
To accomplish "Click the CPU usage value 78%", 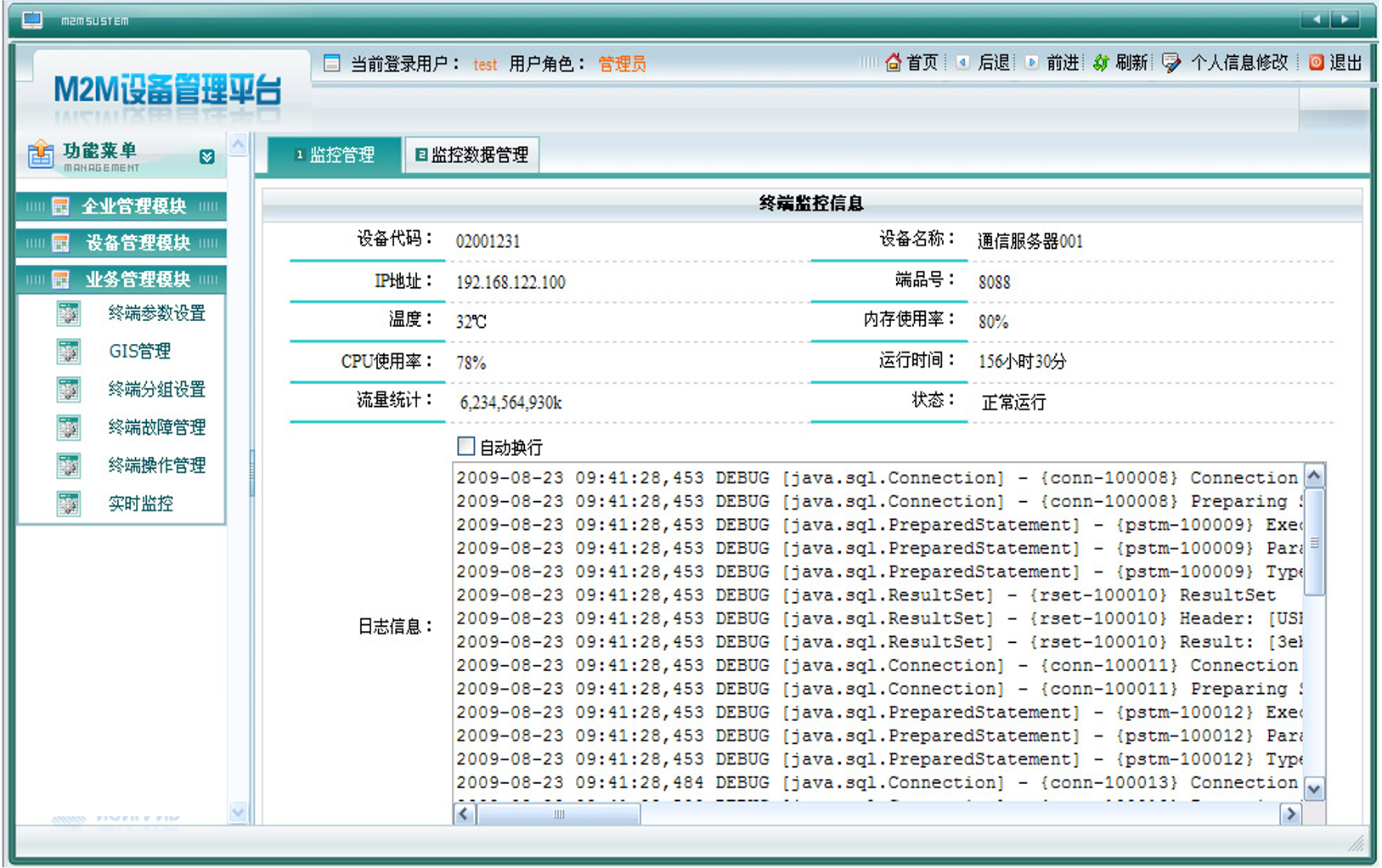I will click(471, 363).
